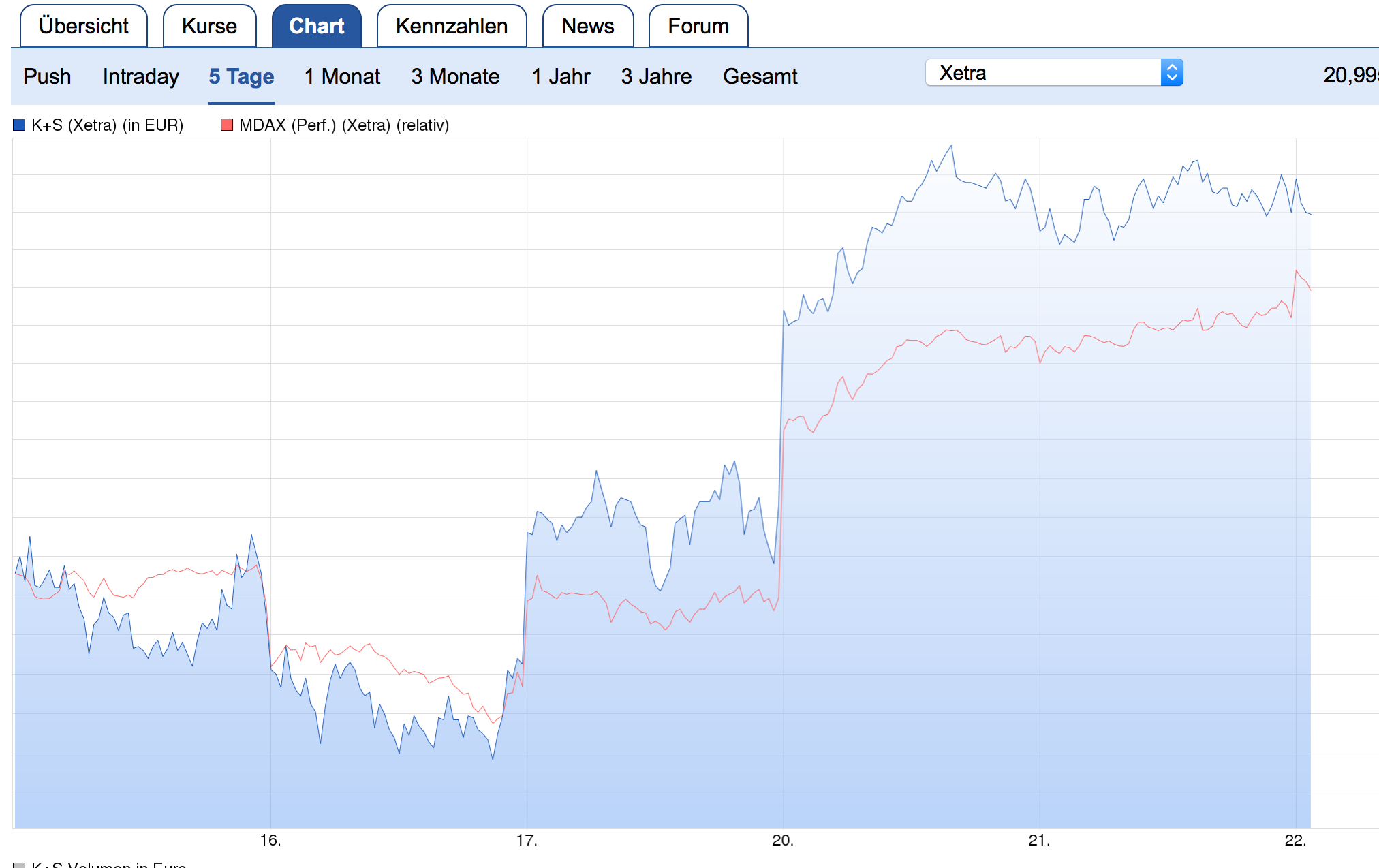Image resolution: width=1379 pixels, height=868 pixels.
Task: Choose the 1 Monat period
Action: [x=342, y=76]
